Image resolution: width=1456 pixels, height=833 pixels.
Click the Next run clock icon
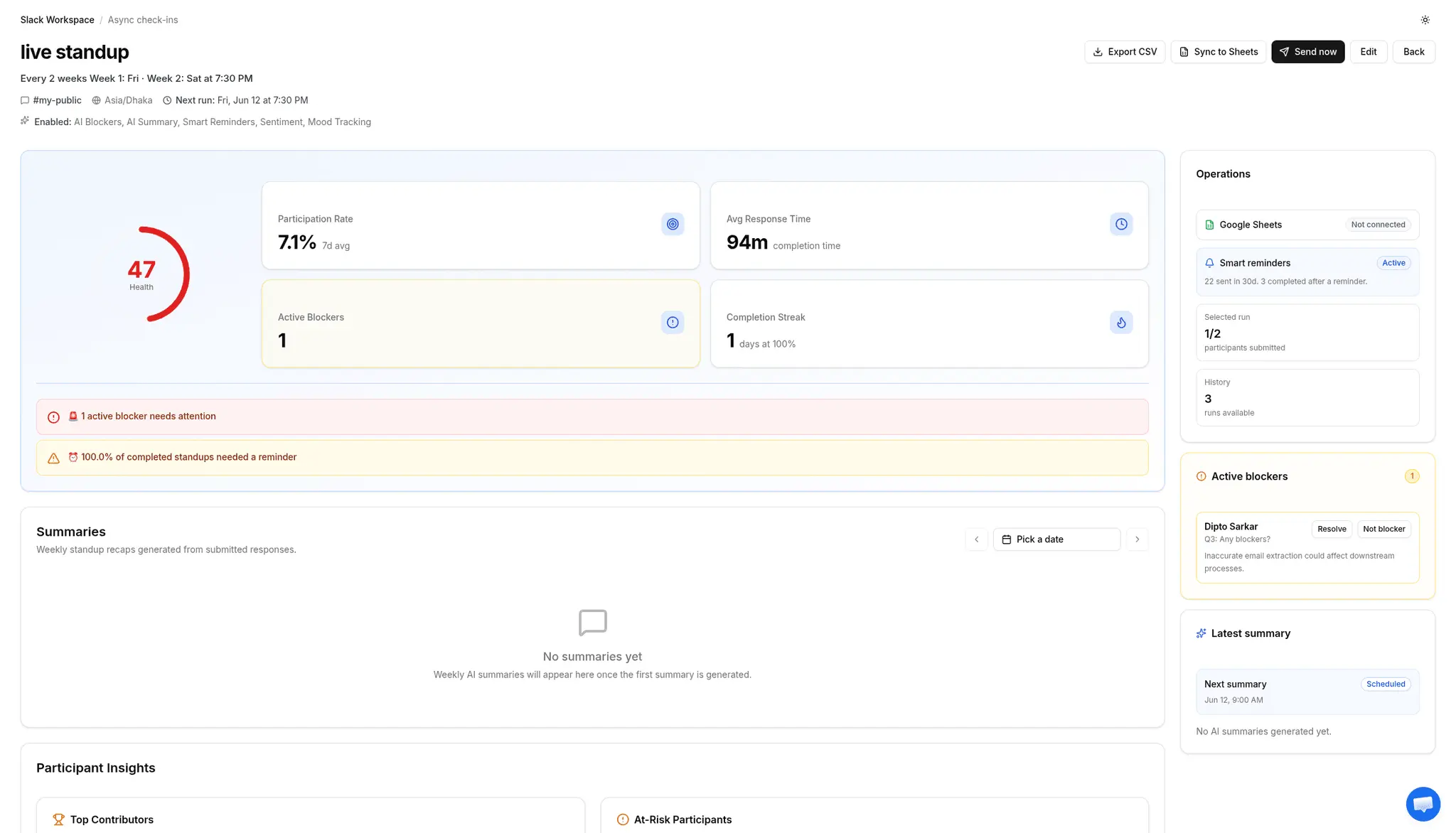(167, 100)
